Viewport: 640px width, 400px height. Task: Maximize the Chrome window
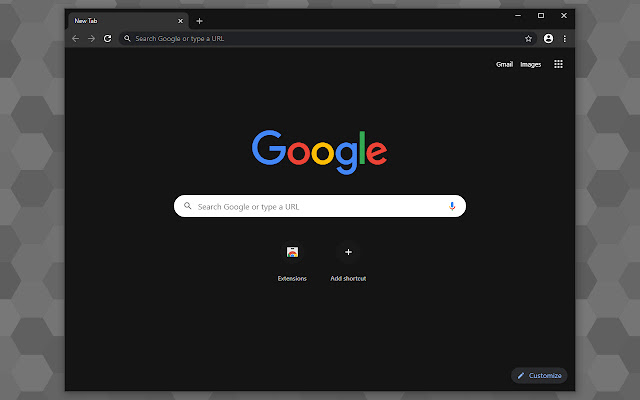(541, 16)
